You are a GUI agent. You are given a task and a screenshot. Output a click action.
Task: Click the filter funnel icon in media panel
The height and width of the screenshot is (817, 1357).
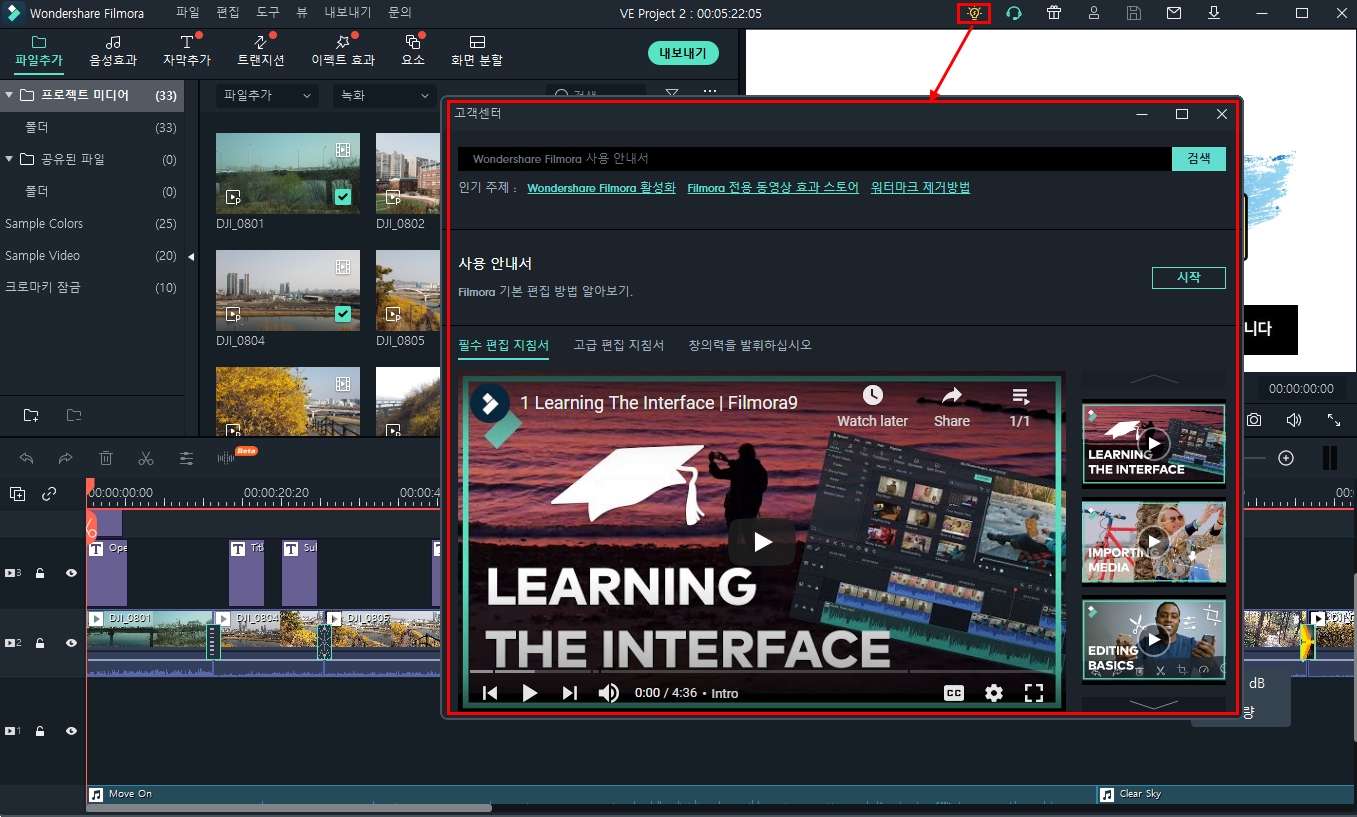click(x=672, y=93)
